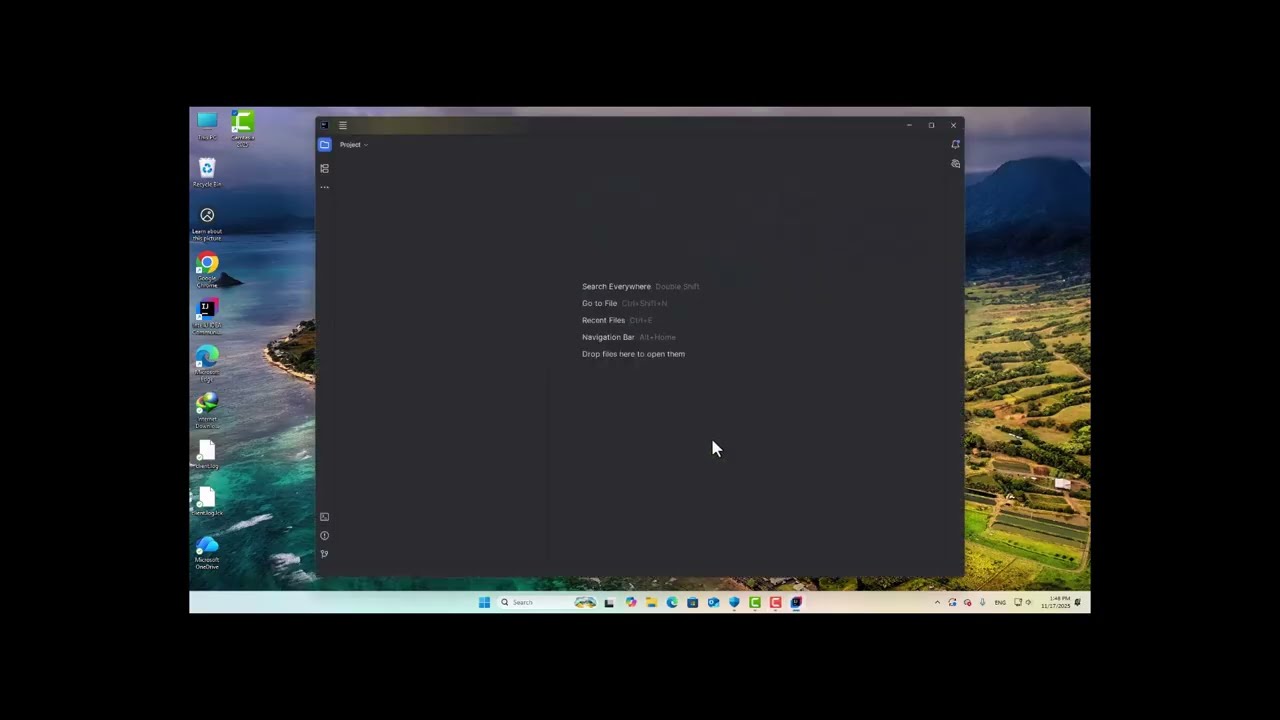
Task: Open the network and volume quick settings
Action: pyautogui.click(x=1023, y=602)
